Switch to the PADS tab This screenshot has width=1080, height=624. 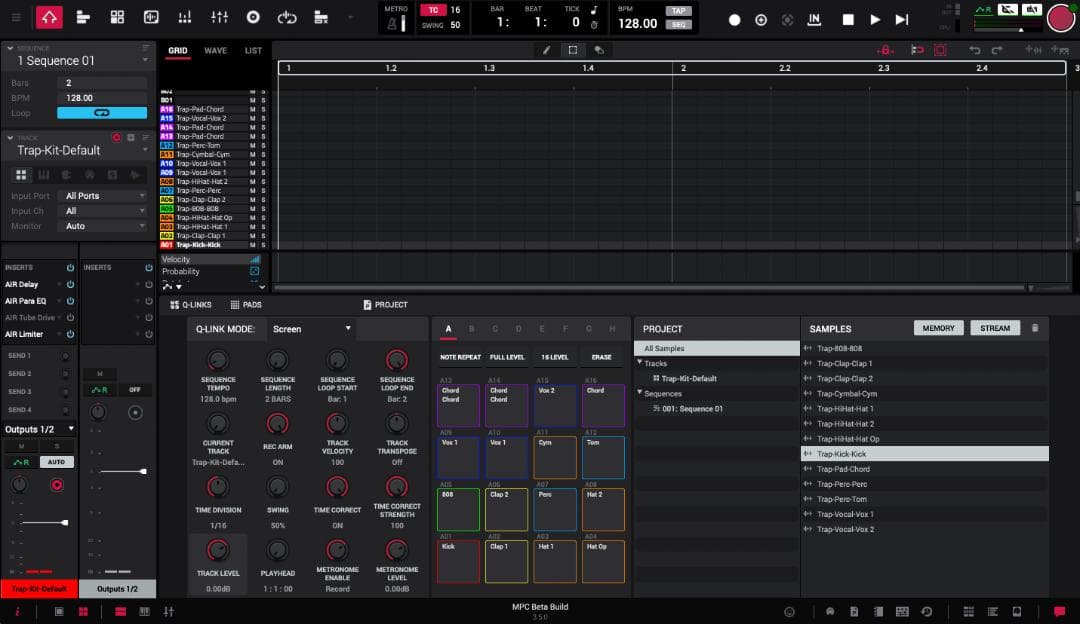click(246, 304)
